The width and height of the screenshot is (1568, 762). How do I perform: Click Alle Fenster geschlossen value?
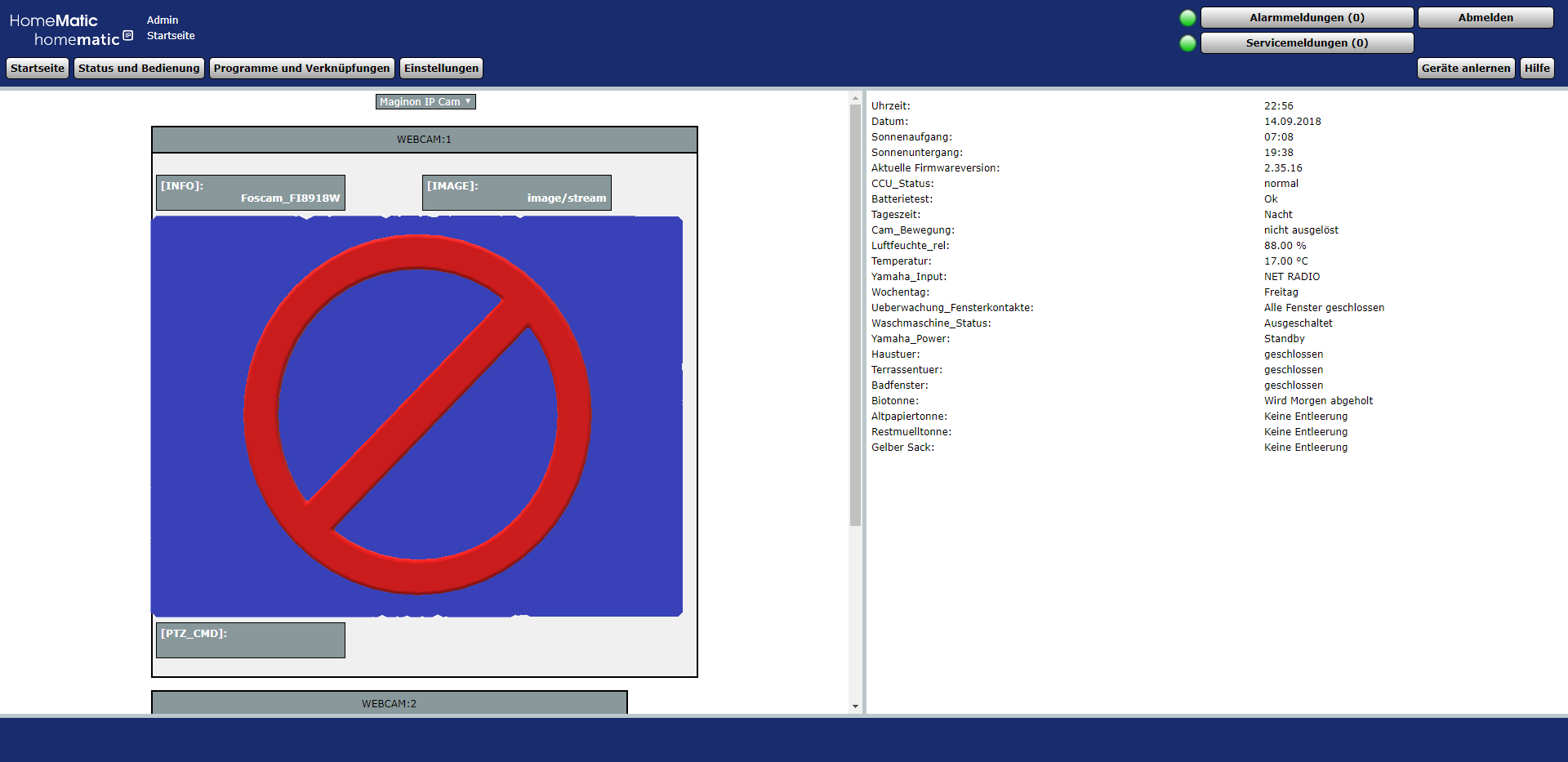click(1324, 308)
